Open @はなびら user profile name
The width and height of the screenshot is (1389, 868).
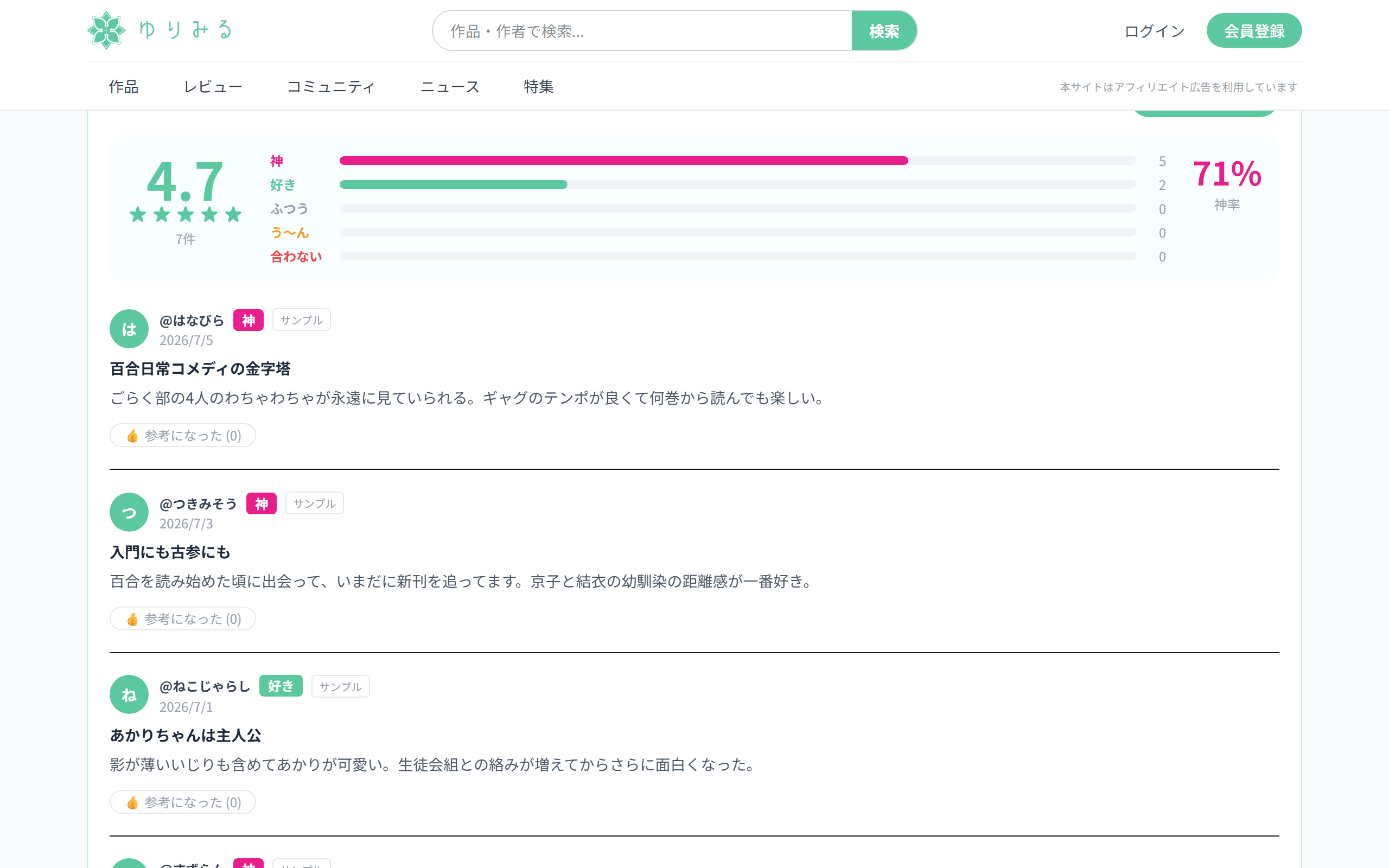click(x=192, y=320)
